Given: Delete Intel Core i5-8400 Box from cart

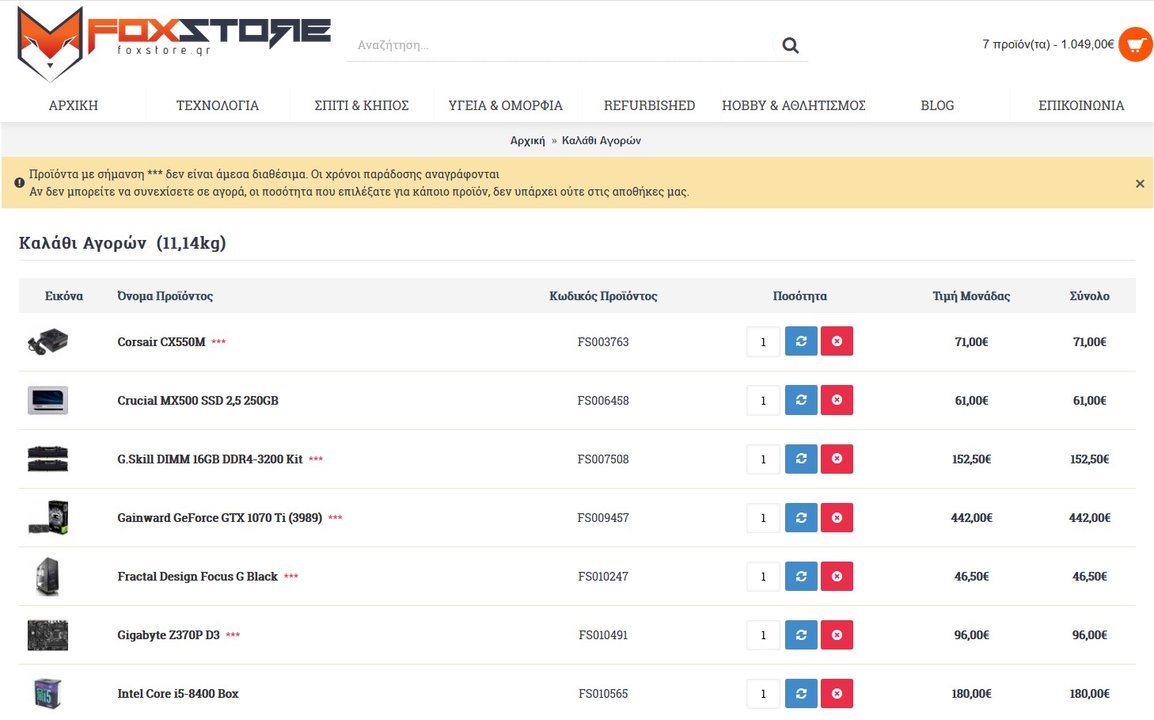Looking at the screenshot, I should coord(837,693).
